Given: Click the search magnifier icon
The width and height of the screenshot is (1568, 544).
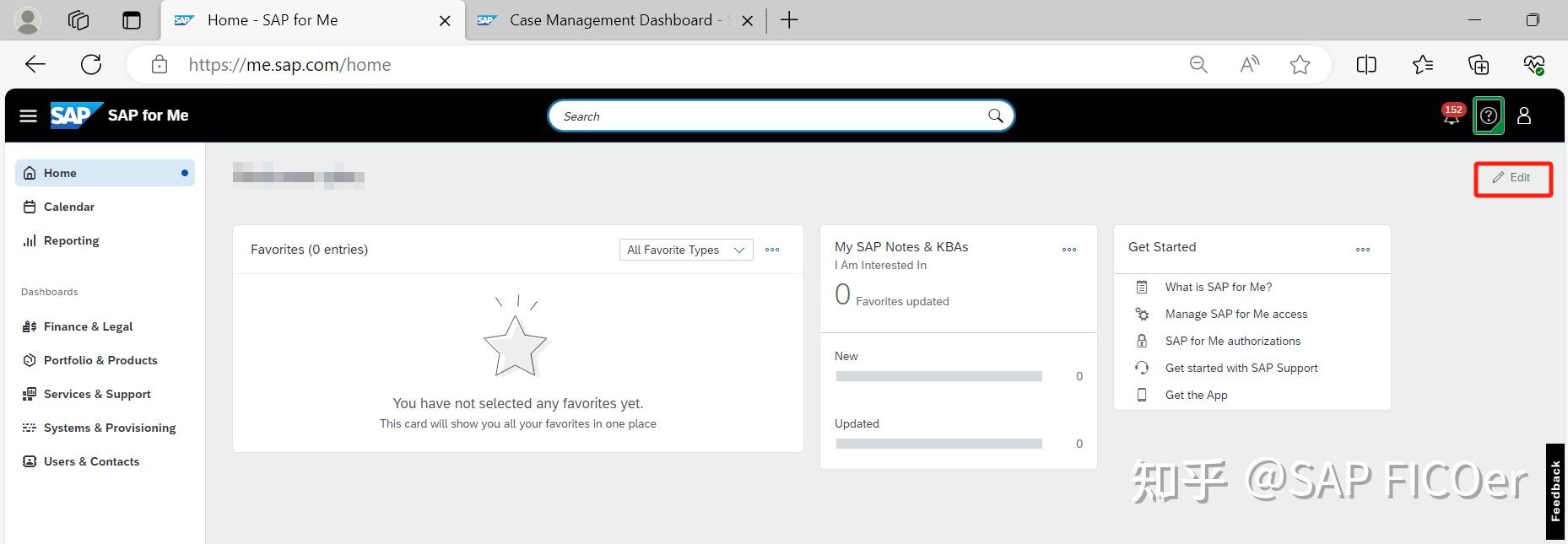Looking at the screenshot, I should point(996,116).
